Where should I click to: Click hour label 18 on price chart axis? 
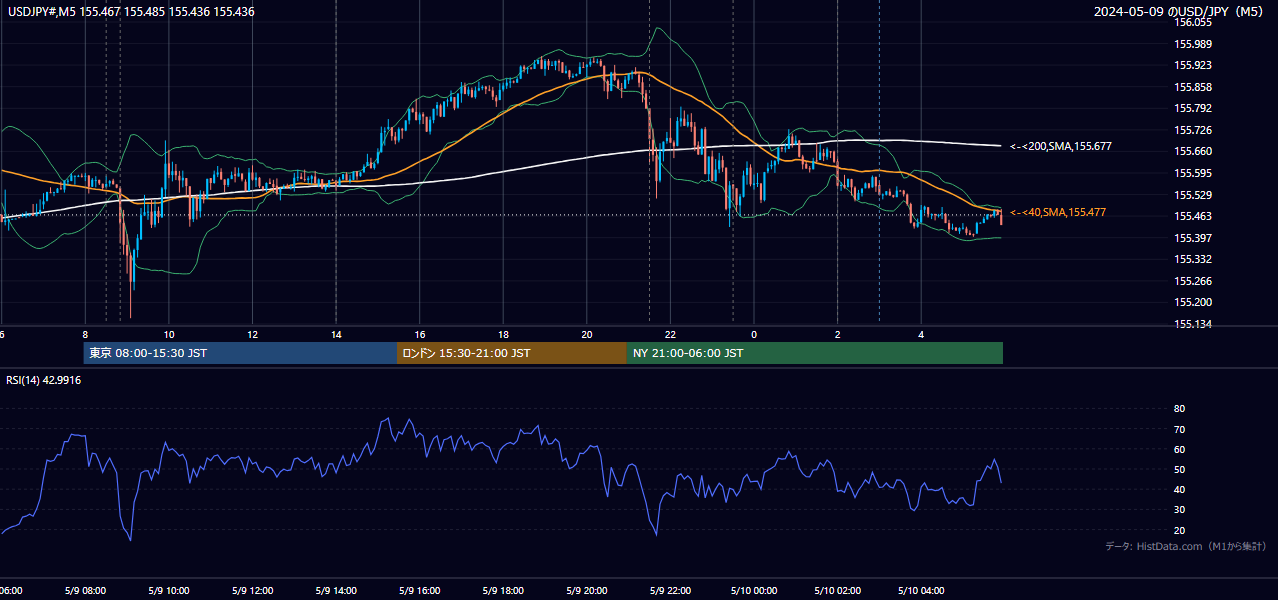click(x=503, y=334)
